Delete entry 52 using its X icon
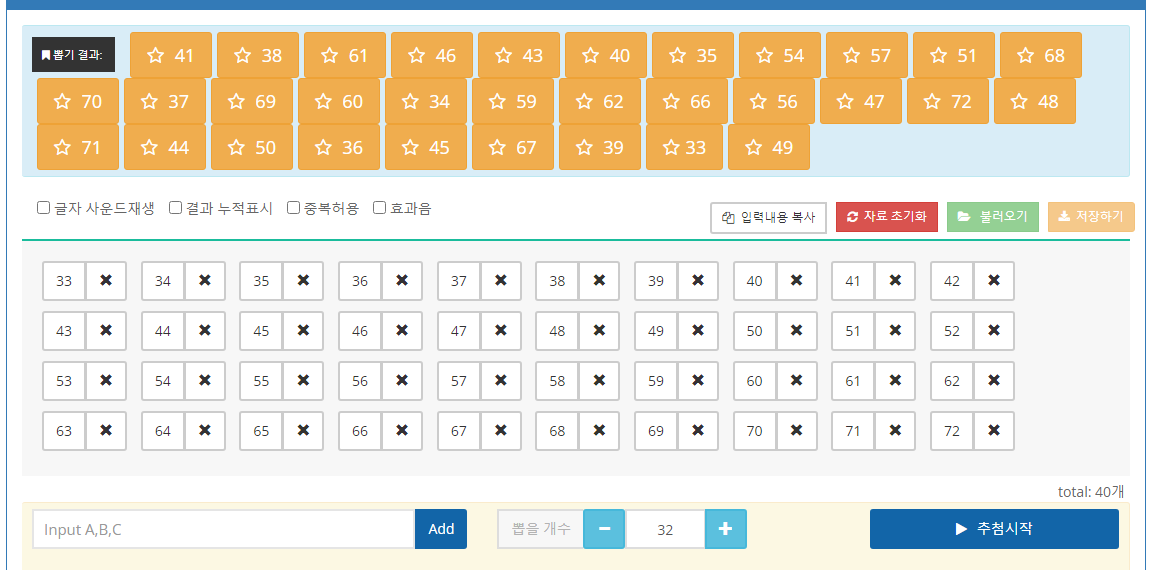Viewport: 1153px width, 587px height. 993,331
